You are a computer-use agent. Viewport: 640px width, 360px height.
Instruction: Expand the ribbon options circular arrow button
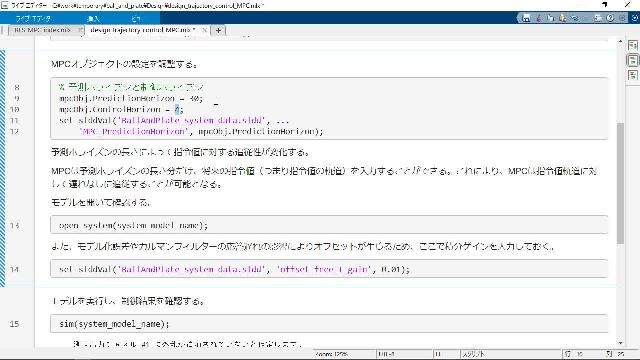pyautogui.click(x=635, y=18)
